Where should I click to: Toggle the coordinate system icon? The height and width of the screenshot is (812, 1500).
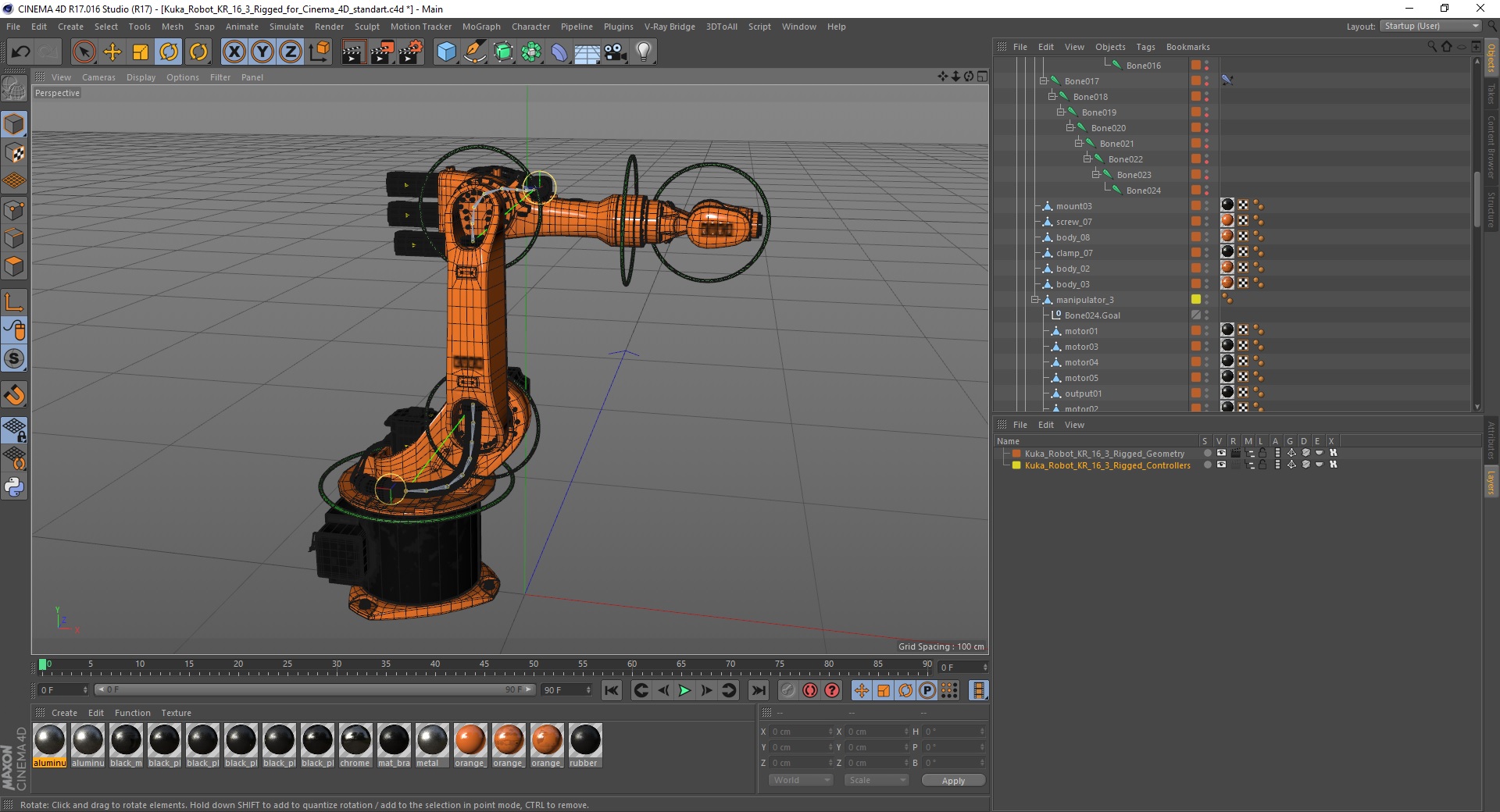click(x=320, y=52)
